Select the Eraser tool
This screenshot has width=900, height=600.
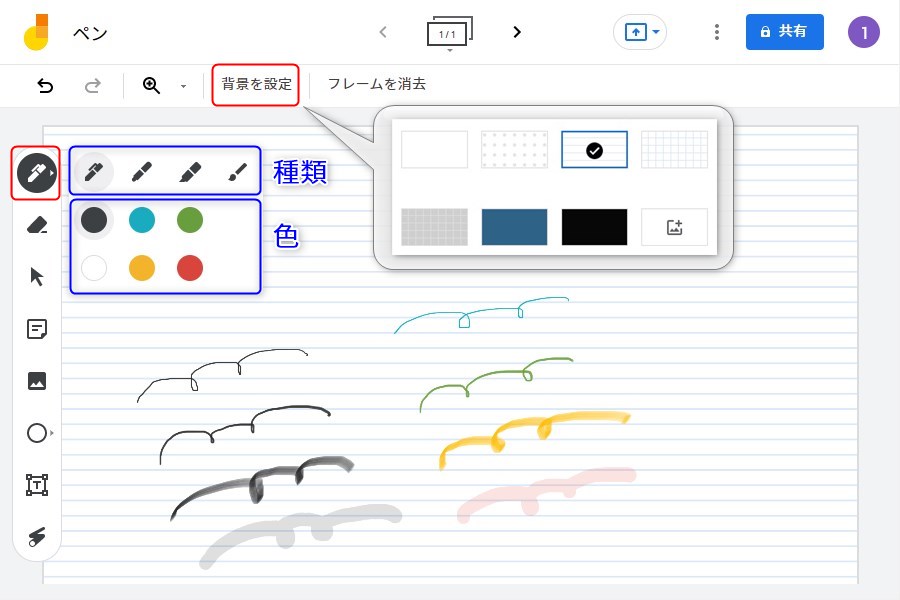37,224
